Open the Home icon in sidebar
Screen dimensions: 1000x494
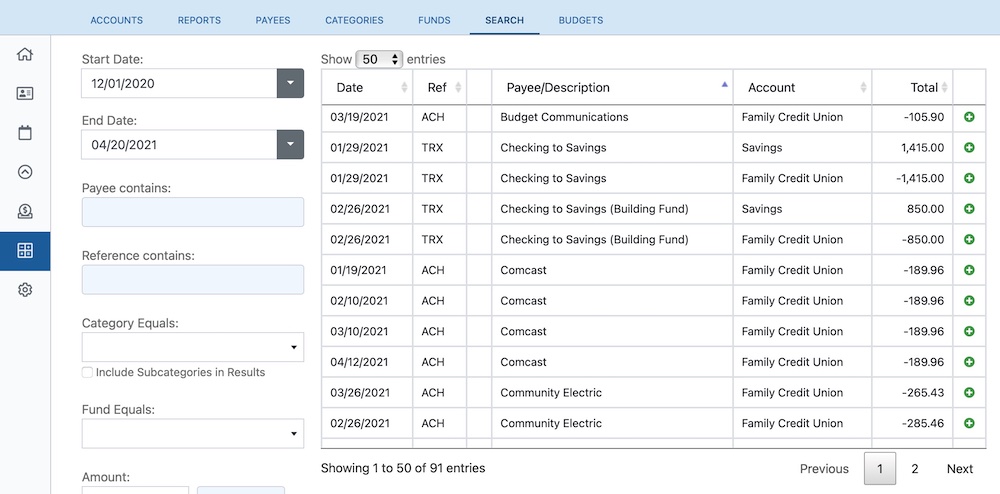(25, 54)
